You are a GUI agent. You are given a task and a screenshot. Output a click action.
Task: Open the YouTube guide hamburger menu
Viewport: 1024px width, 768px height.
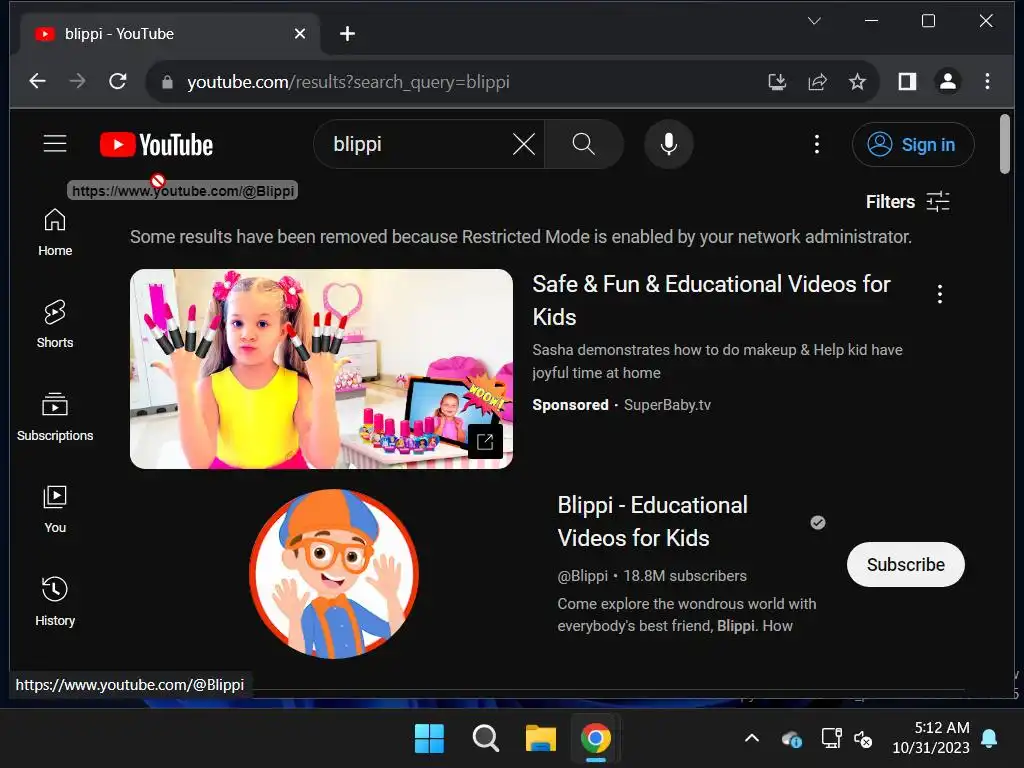(55, 144)
